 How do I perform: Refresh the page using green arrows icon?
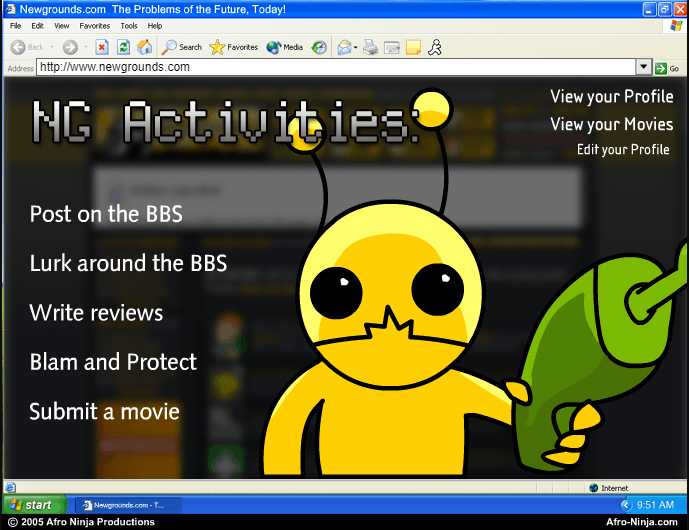click(x=123, y=47)
